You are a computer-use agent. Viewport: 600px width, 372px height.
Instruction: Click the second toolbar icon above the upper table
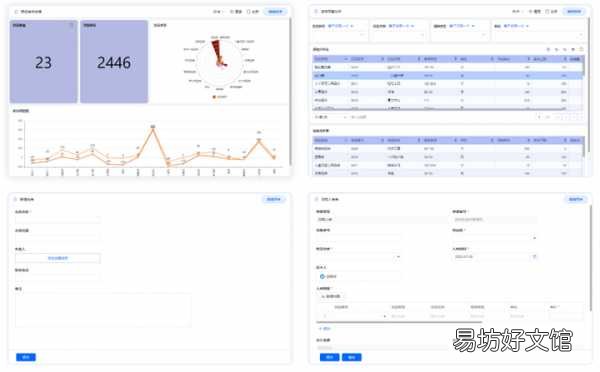pos(557,49)
